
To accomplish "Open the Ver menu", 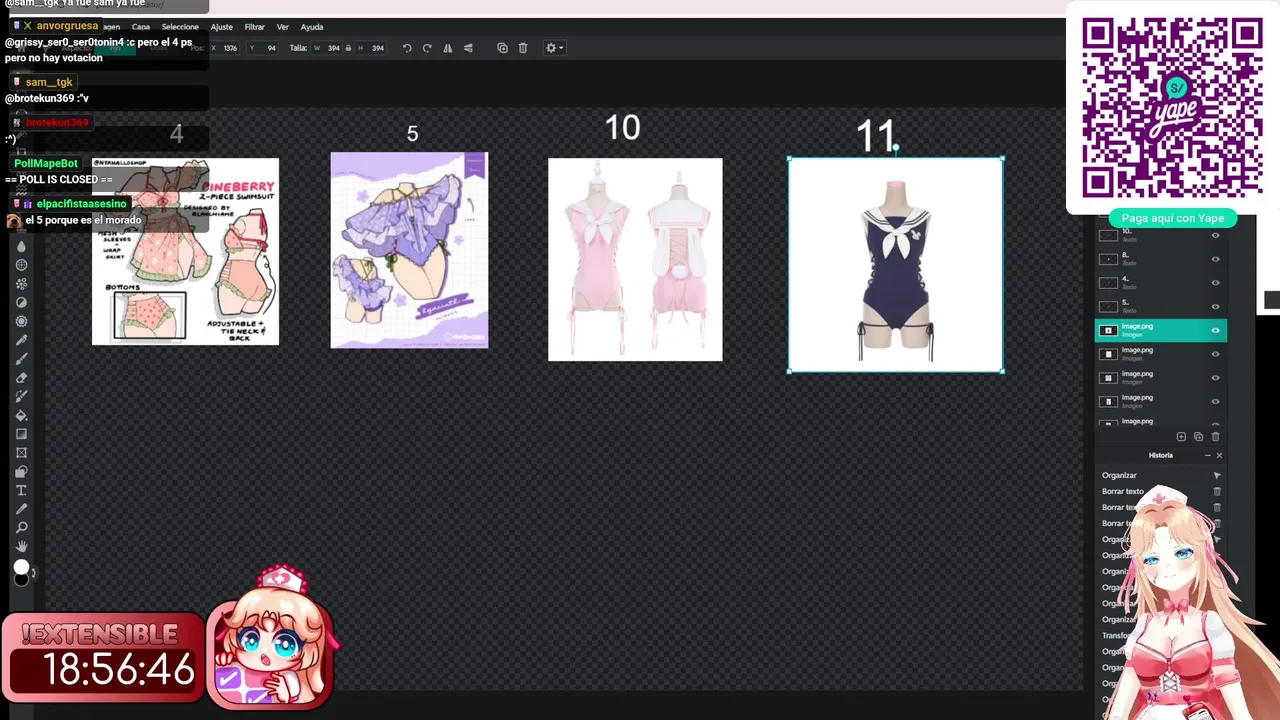I will click(x=283, y=27).
